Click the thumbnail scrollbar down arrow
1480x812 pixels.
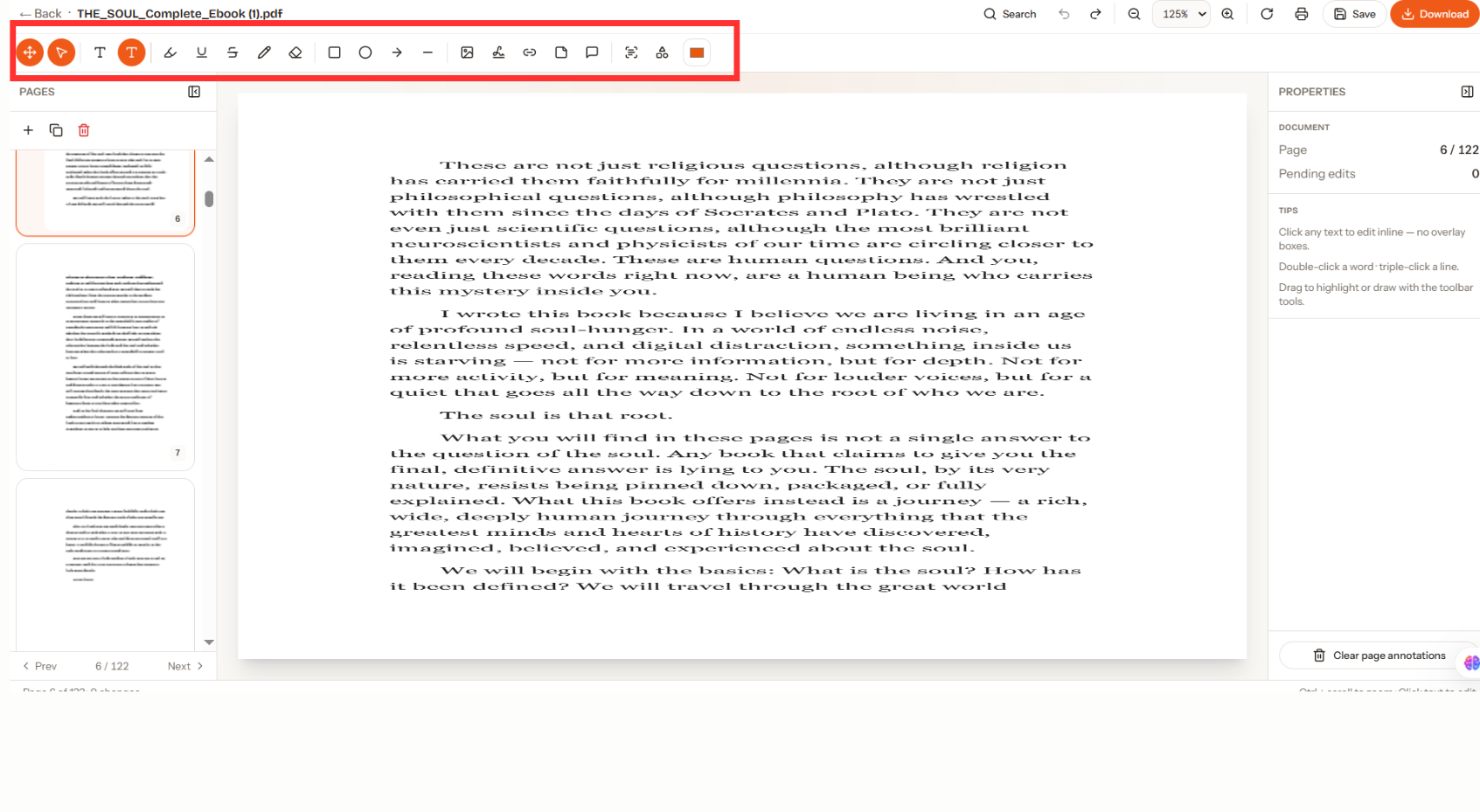point(209,642)
